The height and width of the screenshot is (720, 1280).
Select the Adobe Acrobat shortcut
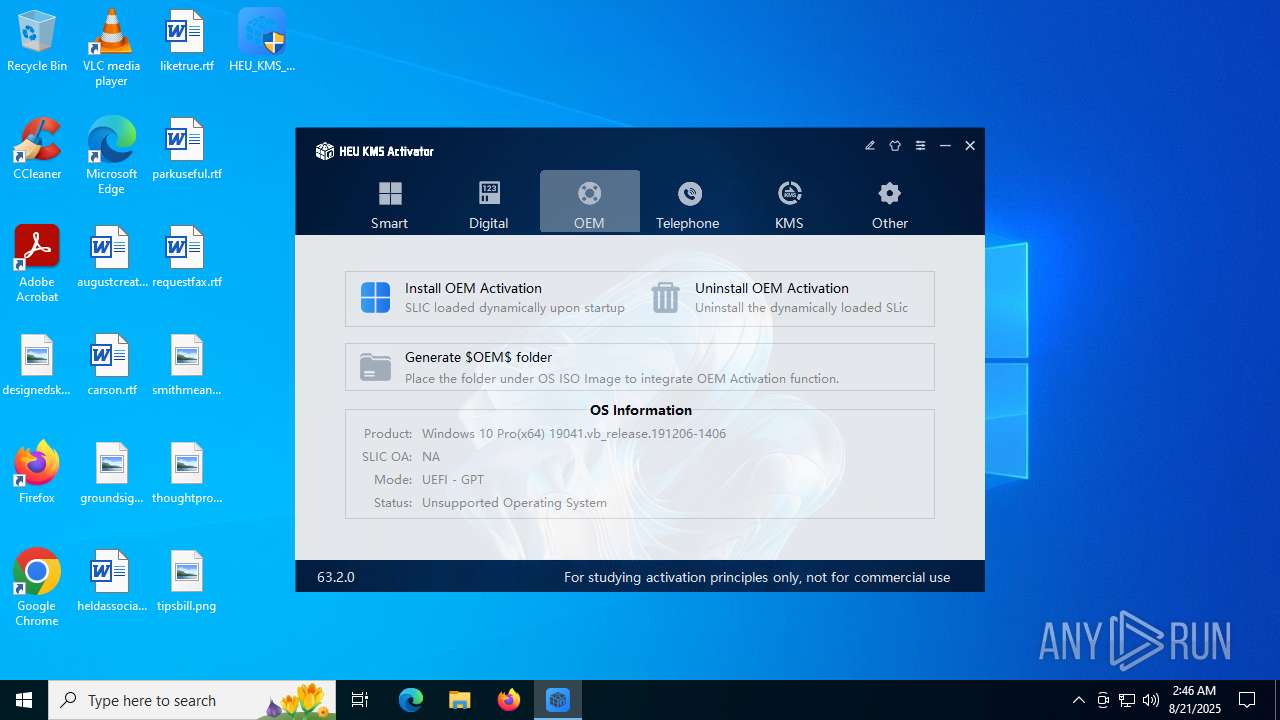[37, 264]
